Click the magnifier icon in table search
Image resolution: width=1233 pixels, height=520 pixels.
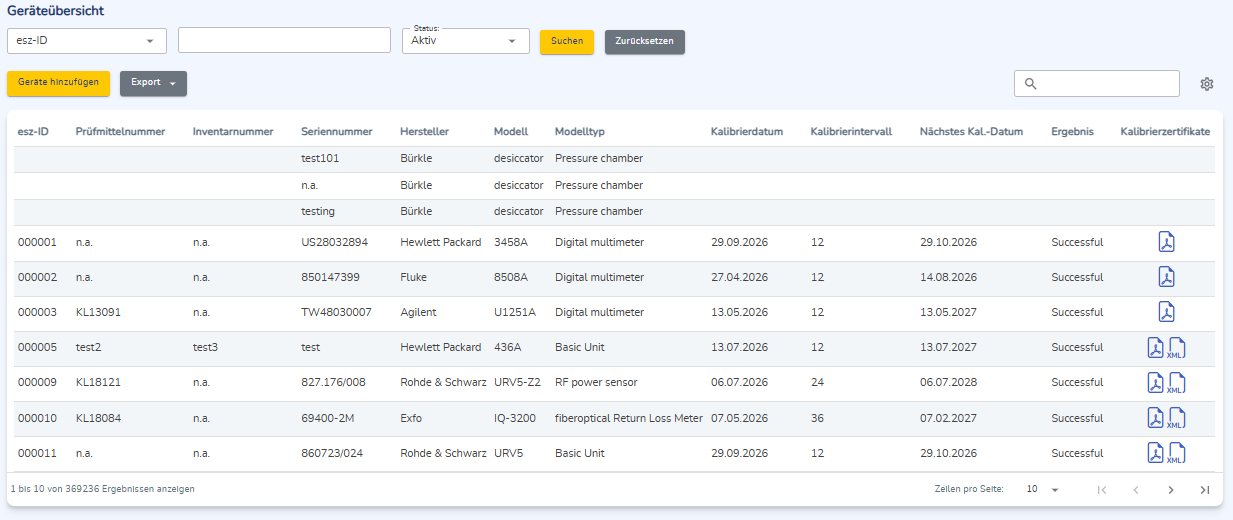coord(1031,84)
